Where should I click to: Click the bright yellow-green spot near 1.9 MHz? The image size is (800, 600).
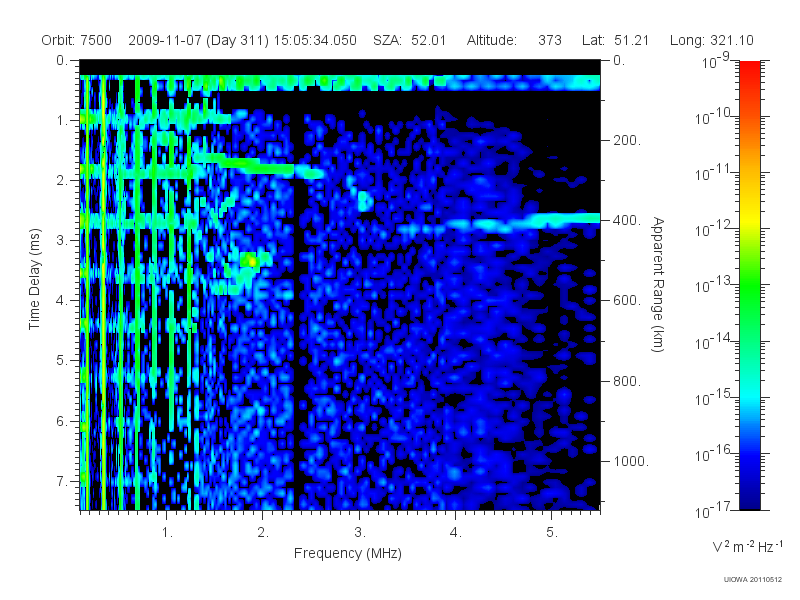(250, 261)
